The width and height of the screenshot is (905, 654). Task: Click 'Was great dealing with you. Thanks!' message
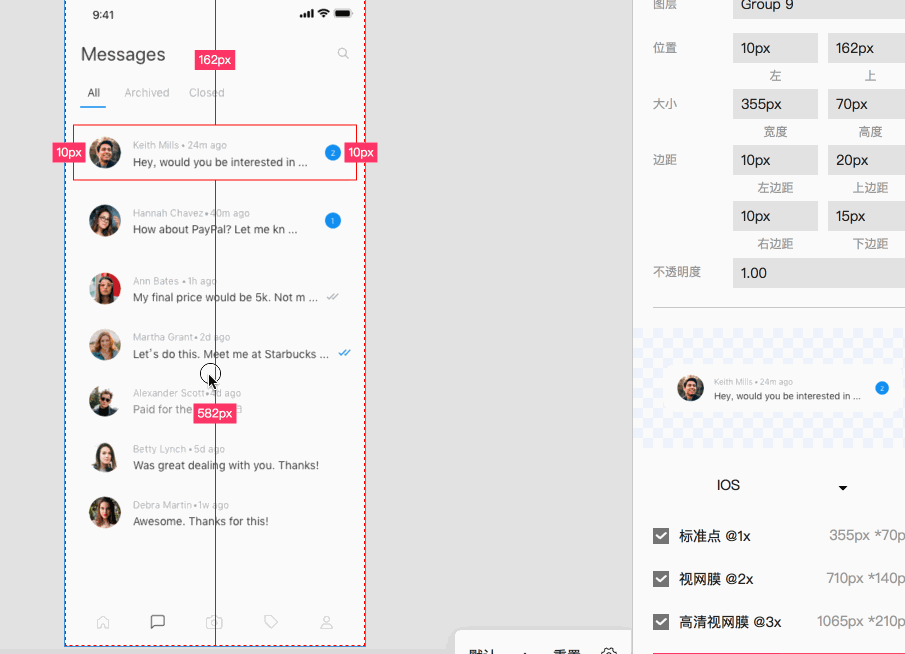226,465
